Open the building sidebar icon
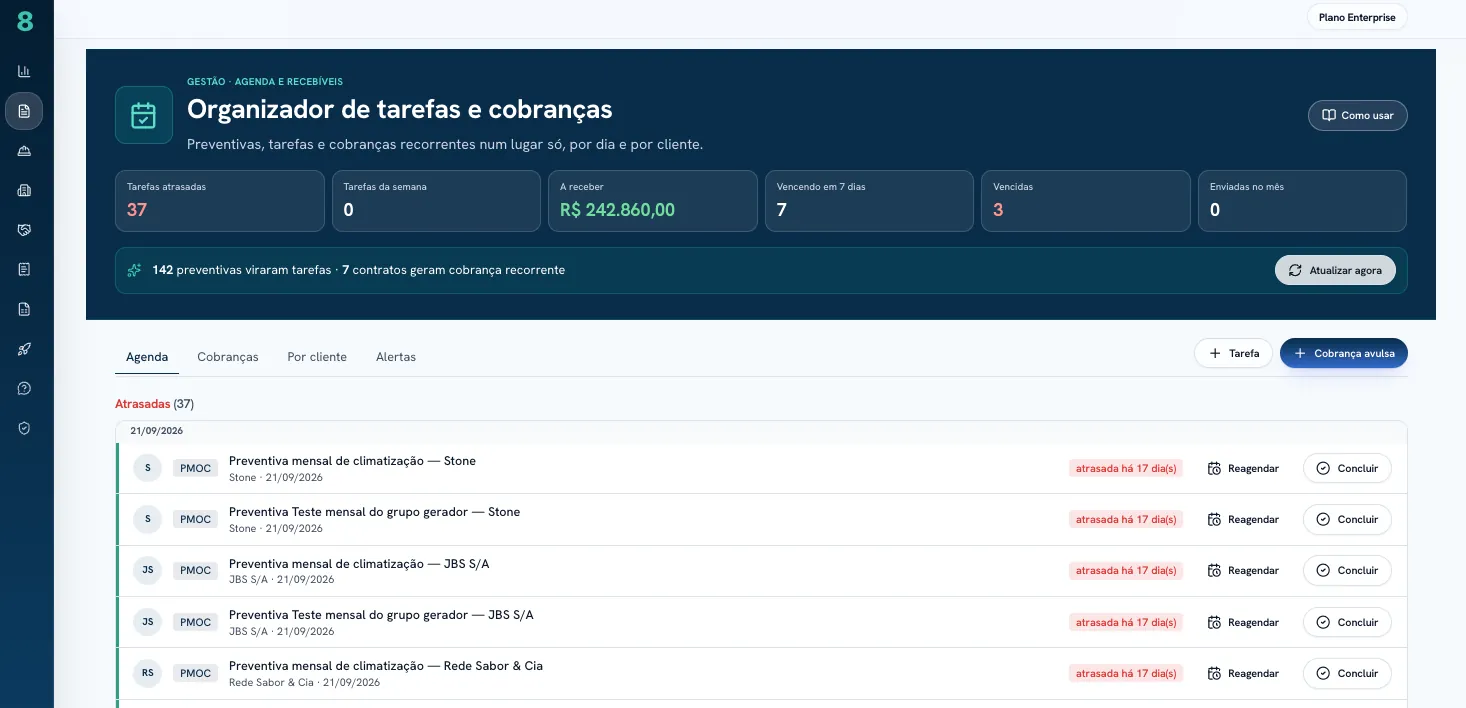 click(24, 190)
